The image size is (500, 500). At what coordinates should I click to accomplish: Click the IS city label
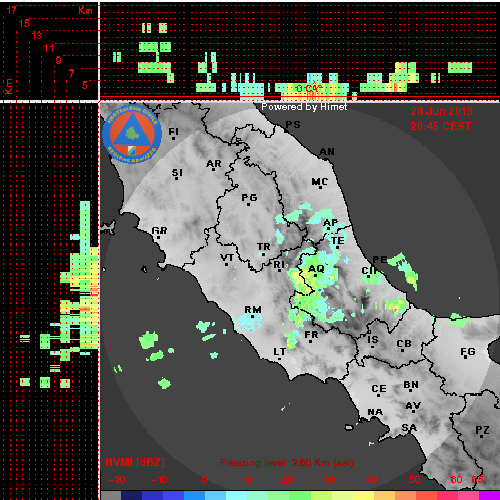[373, 340]
